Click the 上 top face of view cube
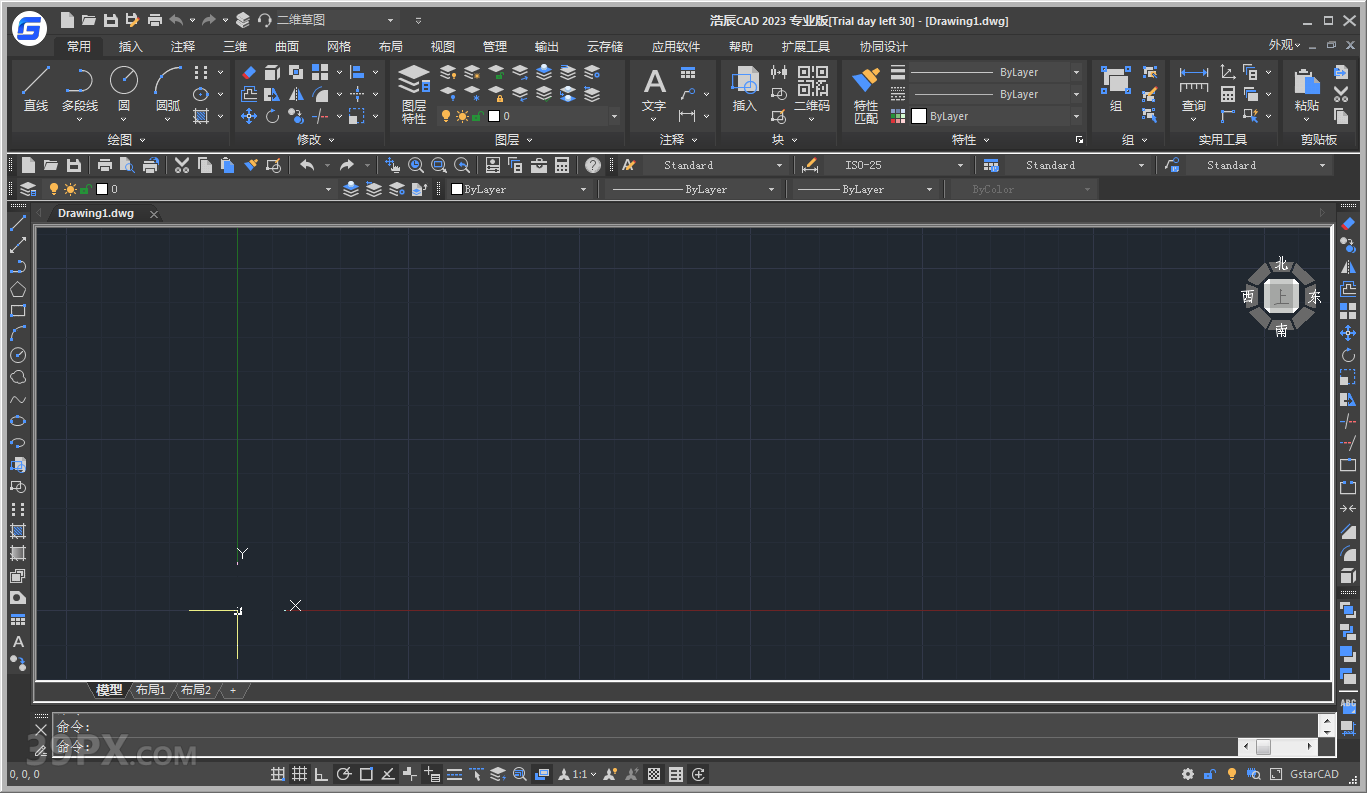The height and width of the screenshot is (793, 1367). pyautogui.click(x=1281, y=296)
